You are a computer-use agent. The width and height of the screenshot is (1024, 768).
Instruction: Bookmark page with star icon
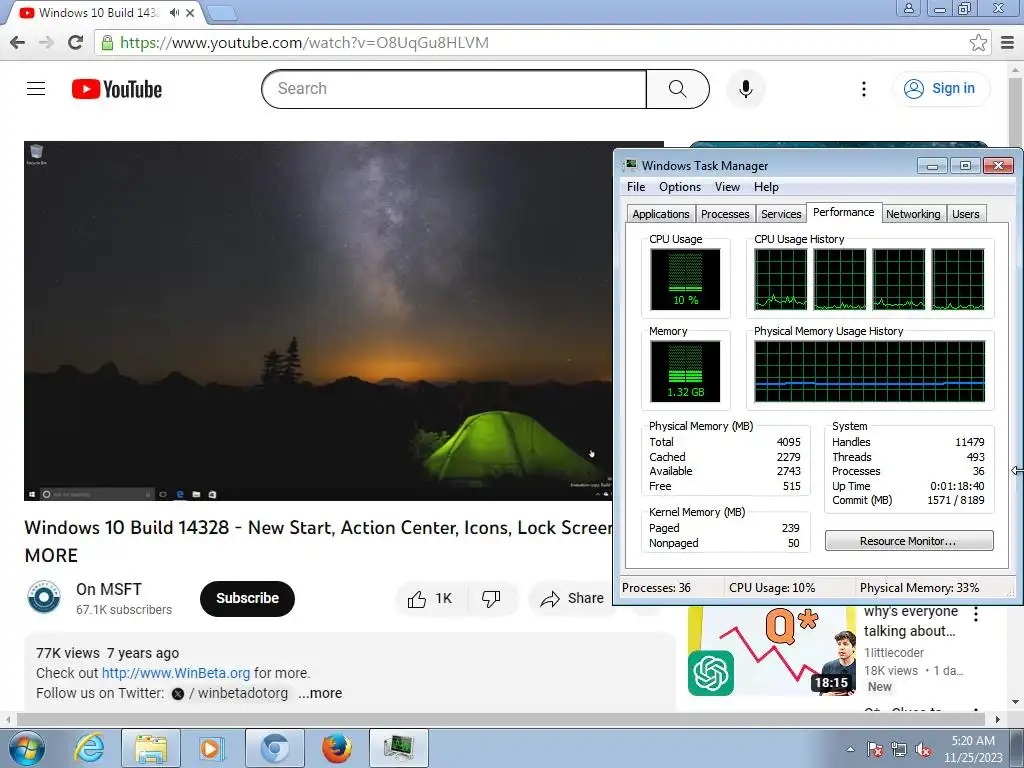coord(978,42)
